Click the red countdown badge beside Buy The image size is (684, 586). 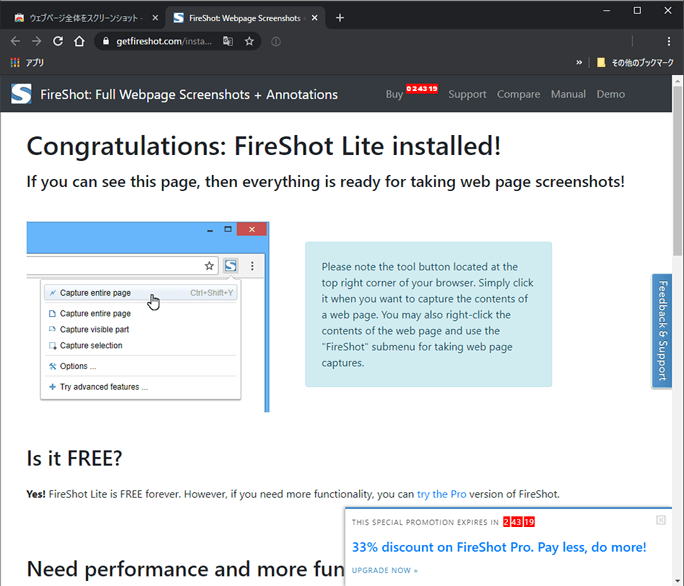422,89
